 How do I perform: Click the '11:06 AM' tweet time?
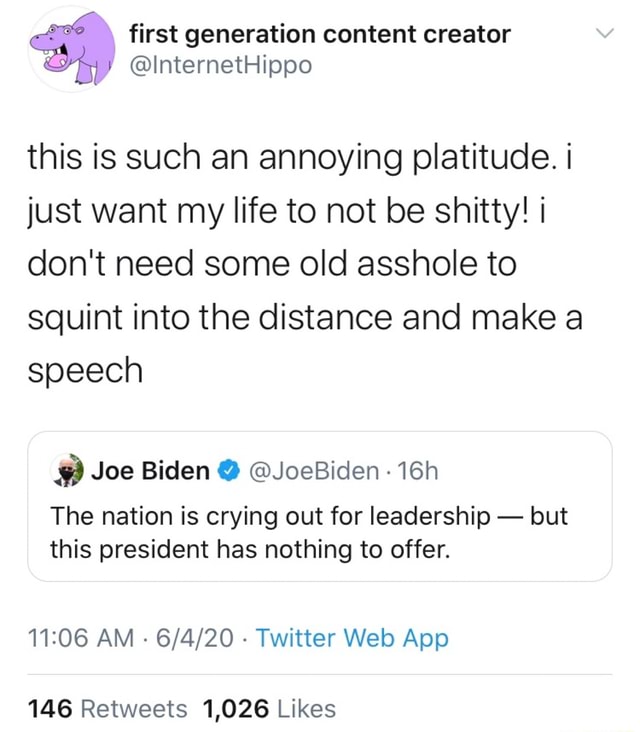click(82, 638)
